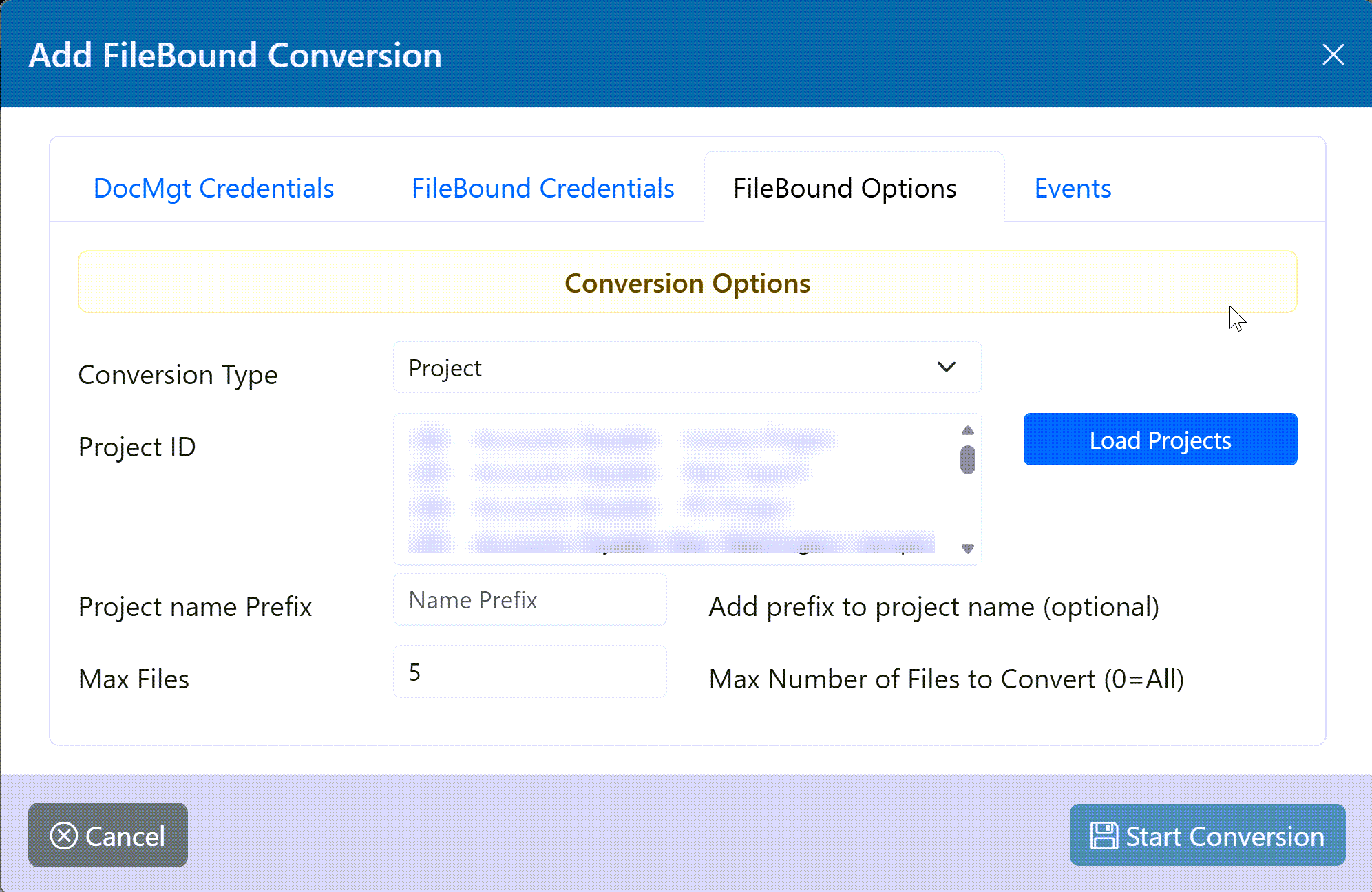Click the Max Files input showing 5

pos(529,672)
